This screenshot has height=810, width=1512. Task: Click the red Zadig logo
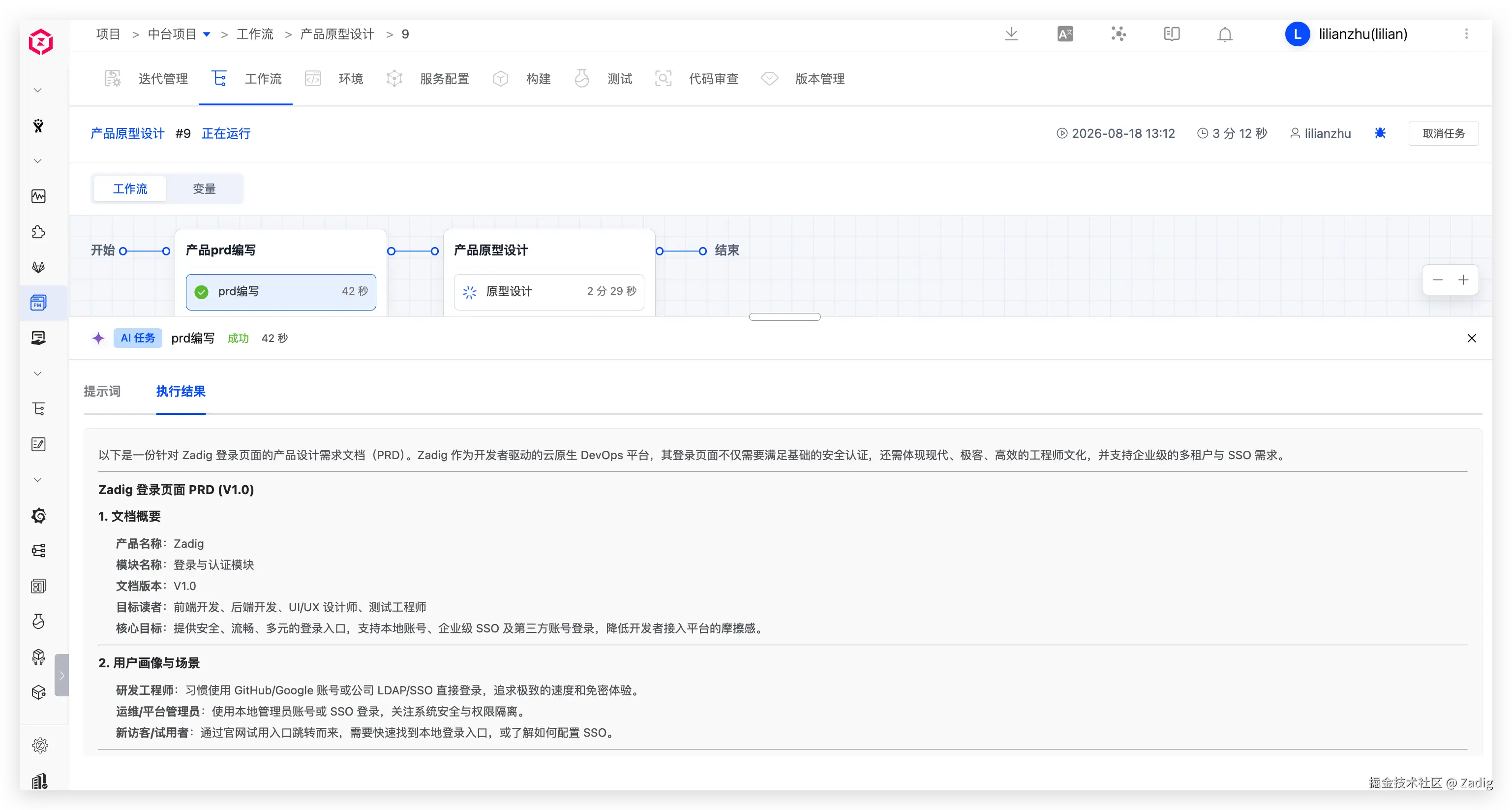[40, 42]
